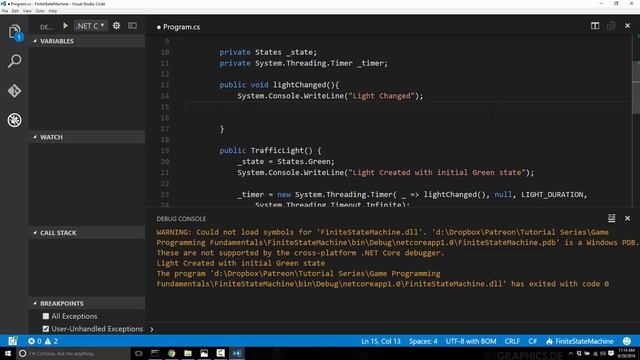
Task: Open the Search view in activity bar
Action: pos(14,61)
